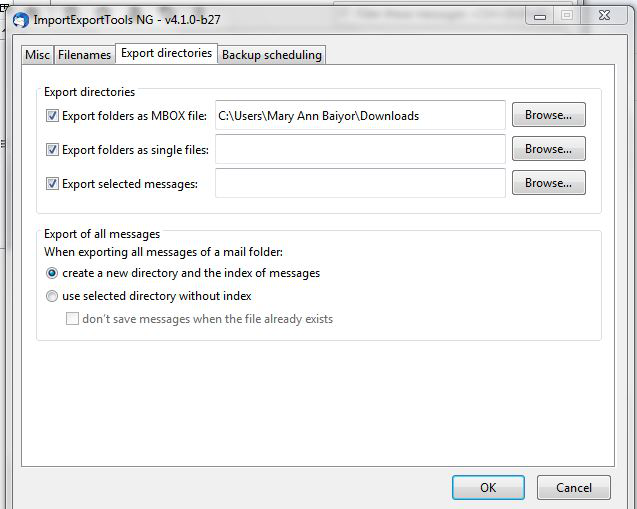Minimize the ImportExportTools NG window
Screen dimensions: 637x509
(540, 16)
